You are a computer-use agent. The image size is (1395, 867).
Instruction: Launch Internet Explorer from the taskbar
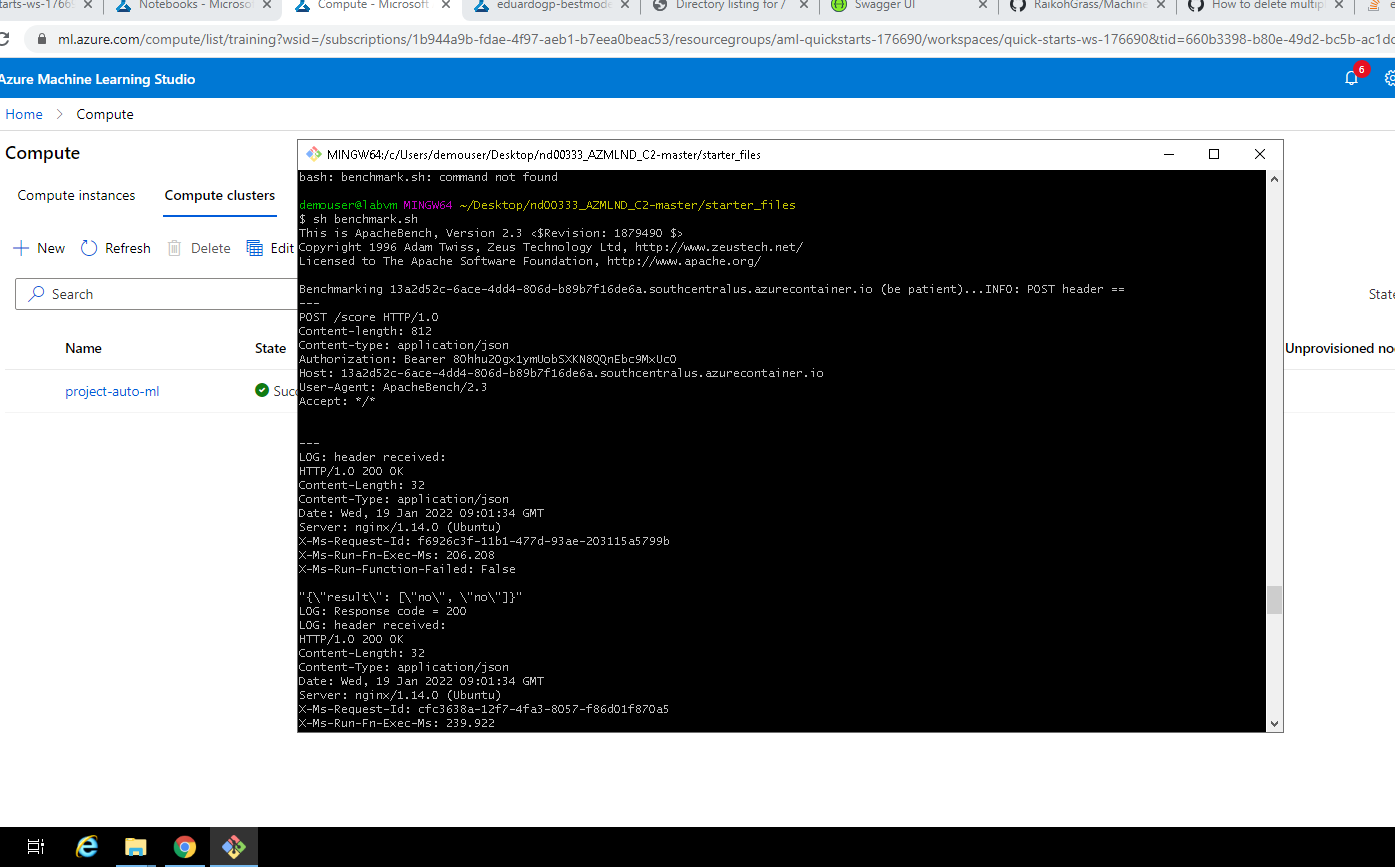[87, 847]
